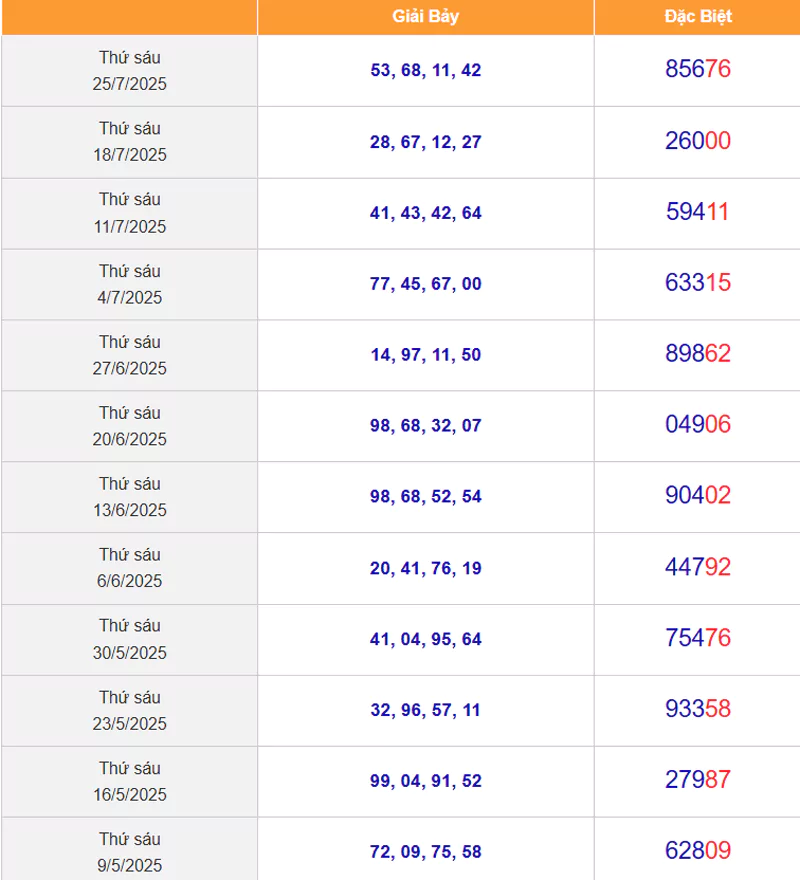Select the date cell 18/7/2025
The width and height of the screenshot is (800, 880).
(130, 142)
